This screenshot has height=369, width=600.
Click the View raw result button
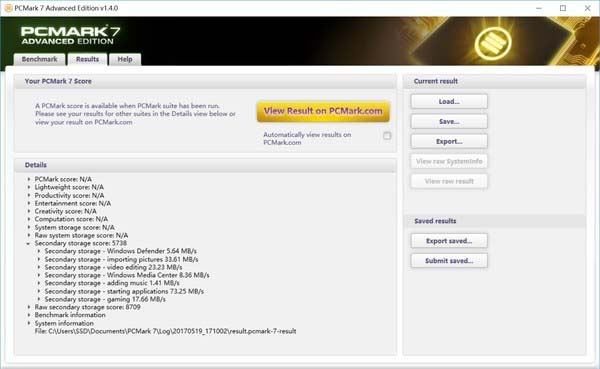pos(449,181)
